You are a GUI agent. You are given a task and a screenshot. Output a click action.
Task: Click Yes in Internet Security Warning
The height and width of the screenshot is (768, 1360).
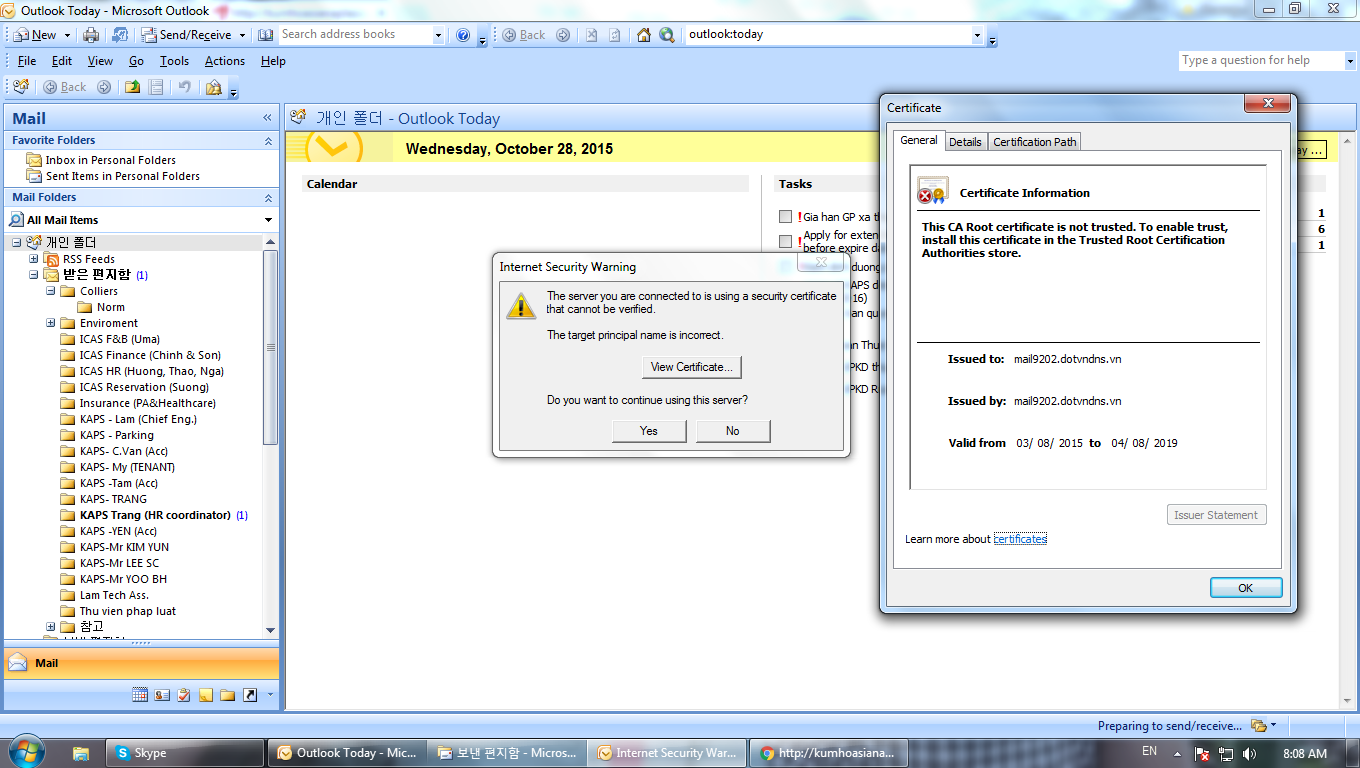click(x=649, y=431)
